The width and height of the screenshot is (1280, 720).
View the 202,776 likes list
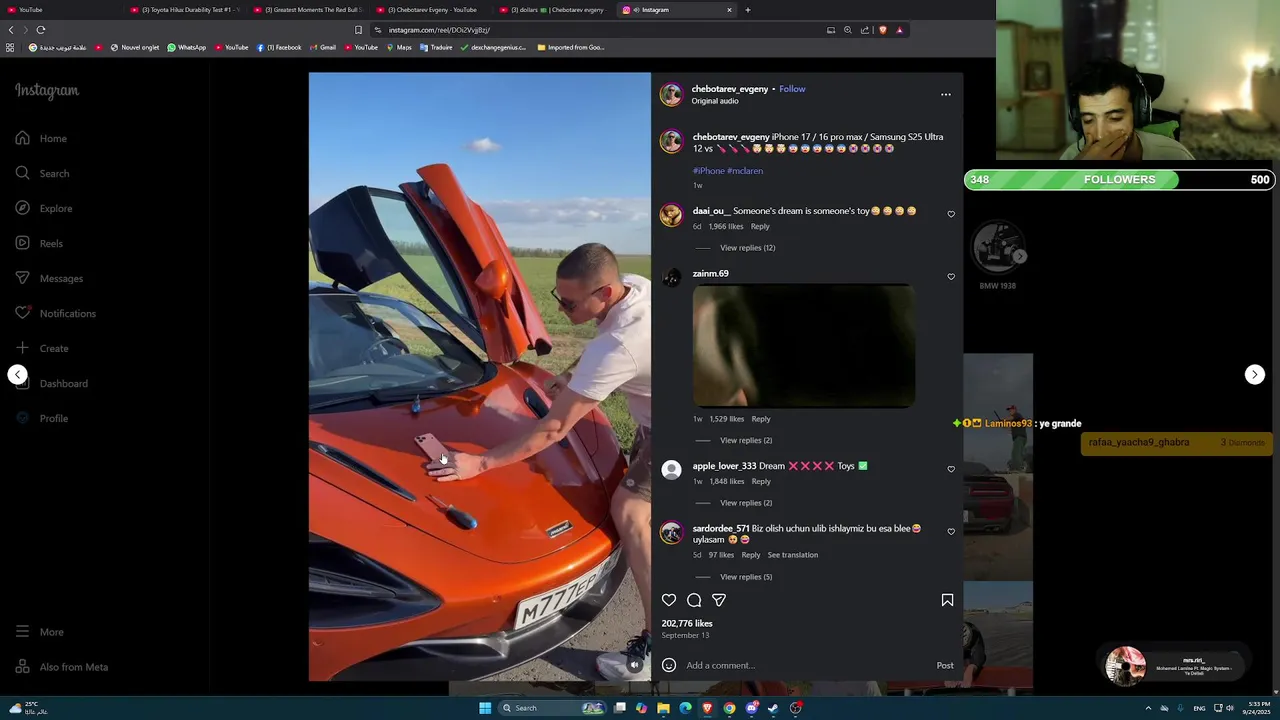(x=687, y=624)
